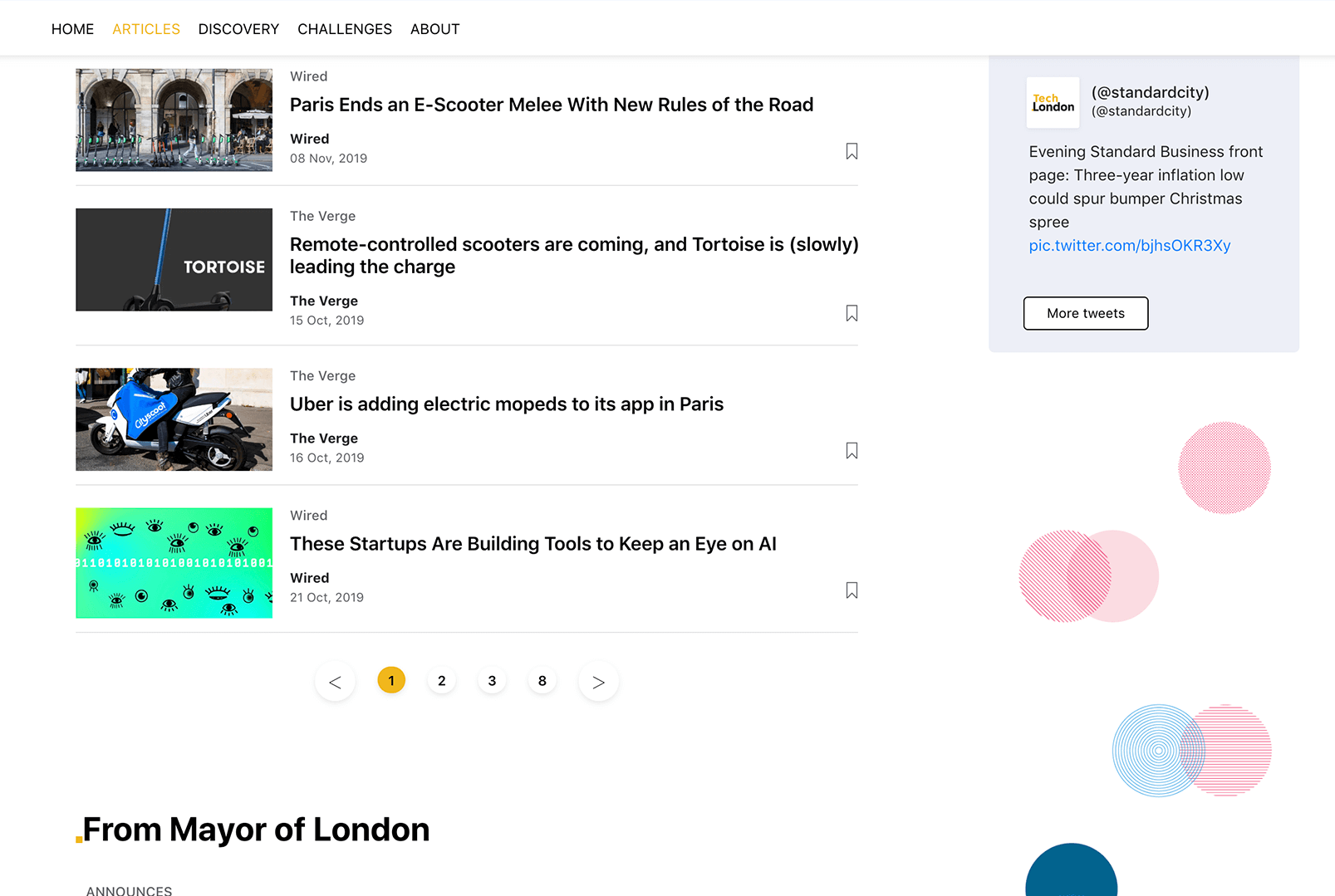This screenshot has height=896, width=1335.
Task: Go to page 2 in pagination
Action: 442,680
